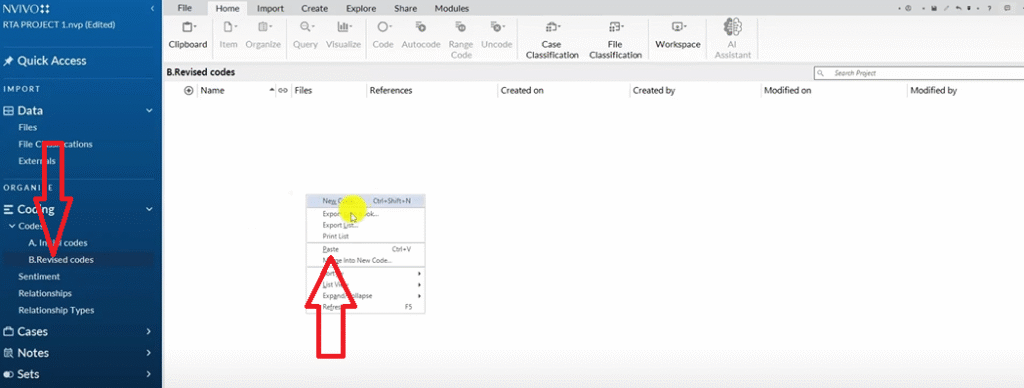Open the Clipboard ribbon icon
Image resolution: width=1024 pixels, height=388 pixels.
coord(187,27)
